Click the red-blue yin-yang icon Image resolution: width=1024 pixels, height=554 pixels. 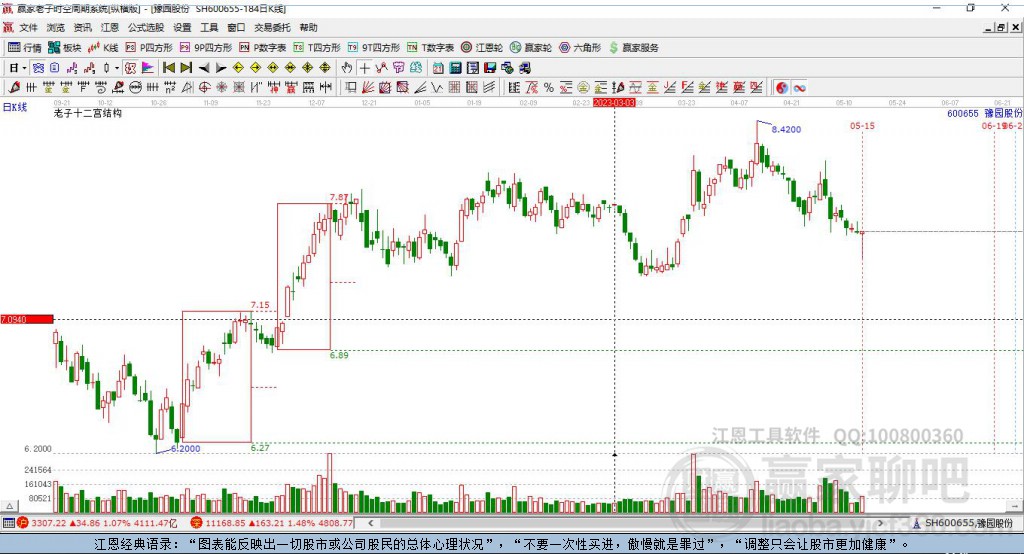click(x=782, y=88)
